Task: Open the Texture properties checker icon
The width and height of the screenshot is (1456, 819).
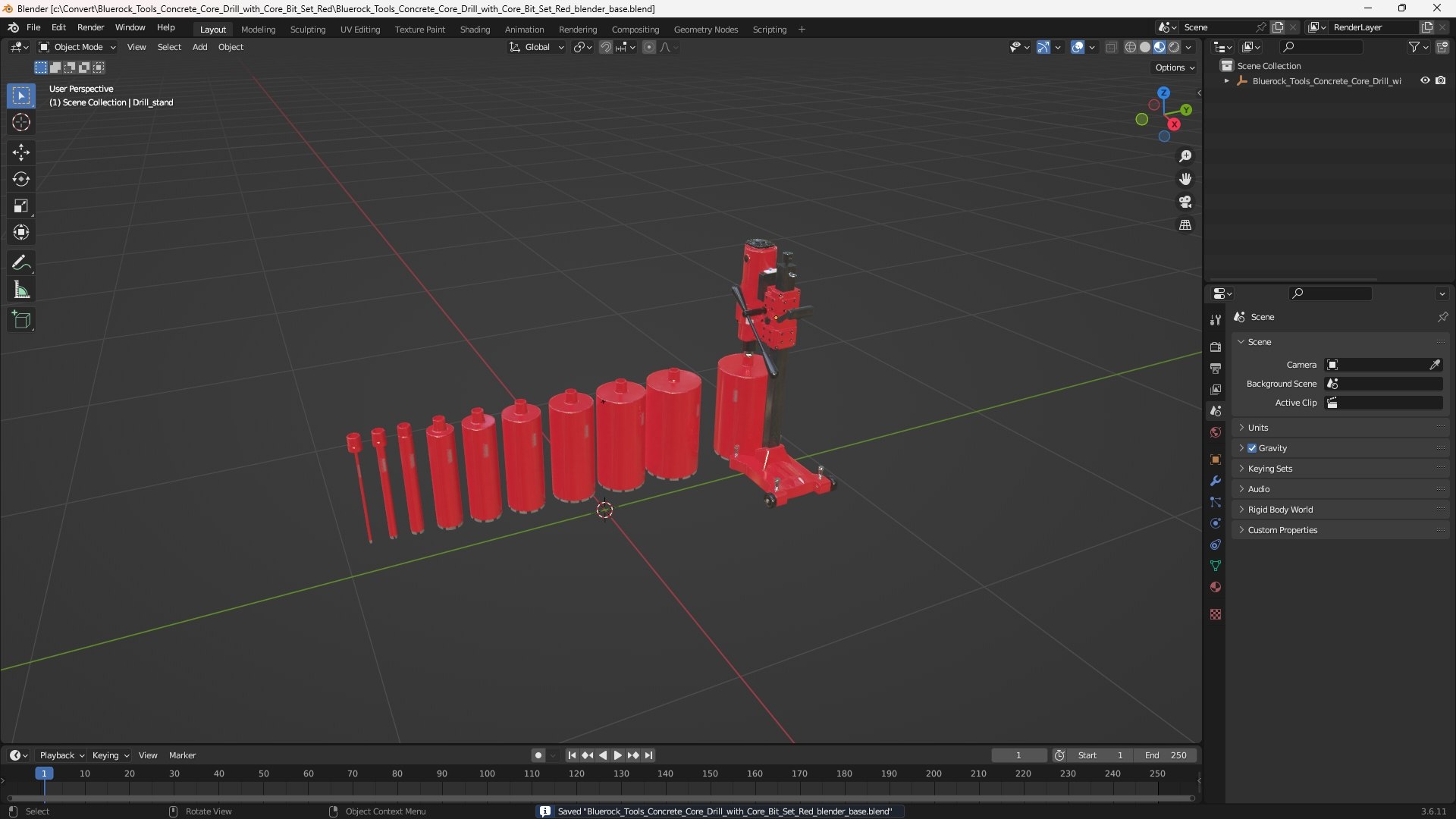Action: point(1216,614)
